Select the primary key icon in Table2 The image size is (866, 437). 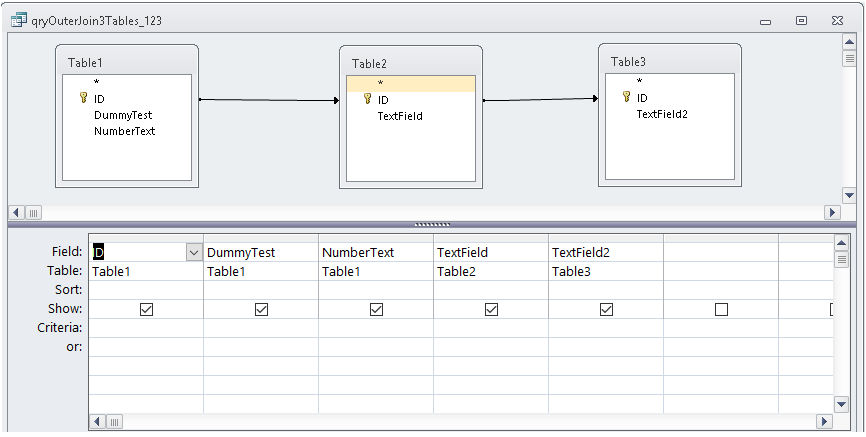(x=367, y=99)
